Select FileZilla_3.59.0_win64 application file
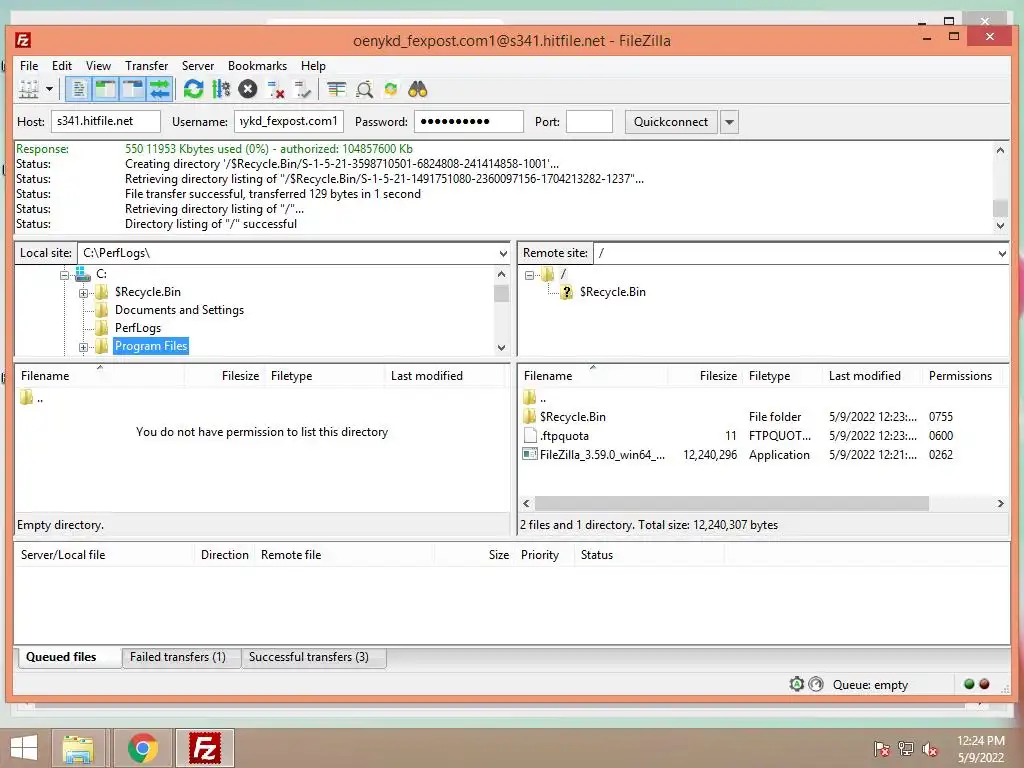Viewport: 1024px width, 768px height. (x=602, y=455)
